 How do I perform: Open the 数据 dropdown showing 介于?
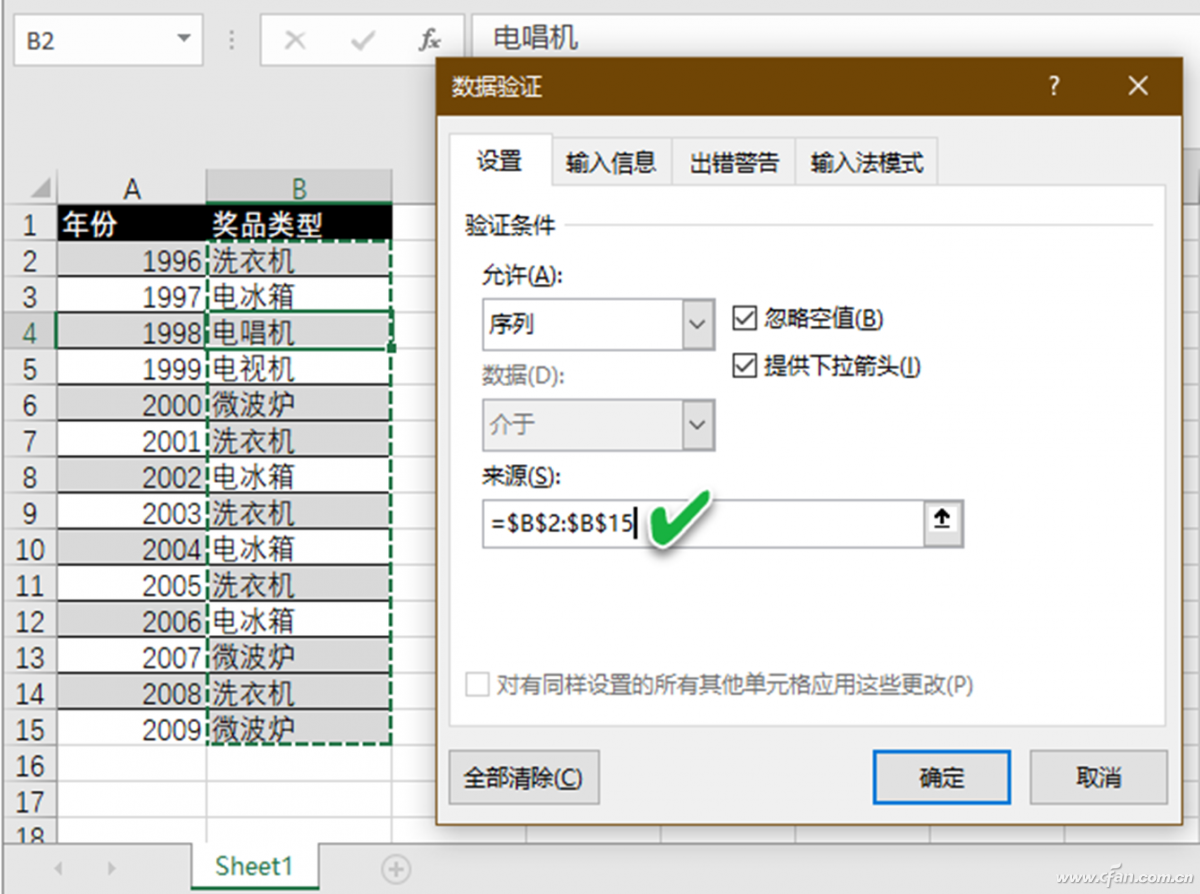(697, 425)
